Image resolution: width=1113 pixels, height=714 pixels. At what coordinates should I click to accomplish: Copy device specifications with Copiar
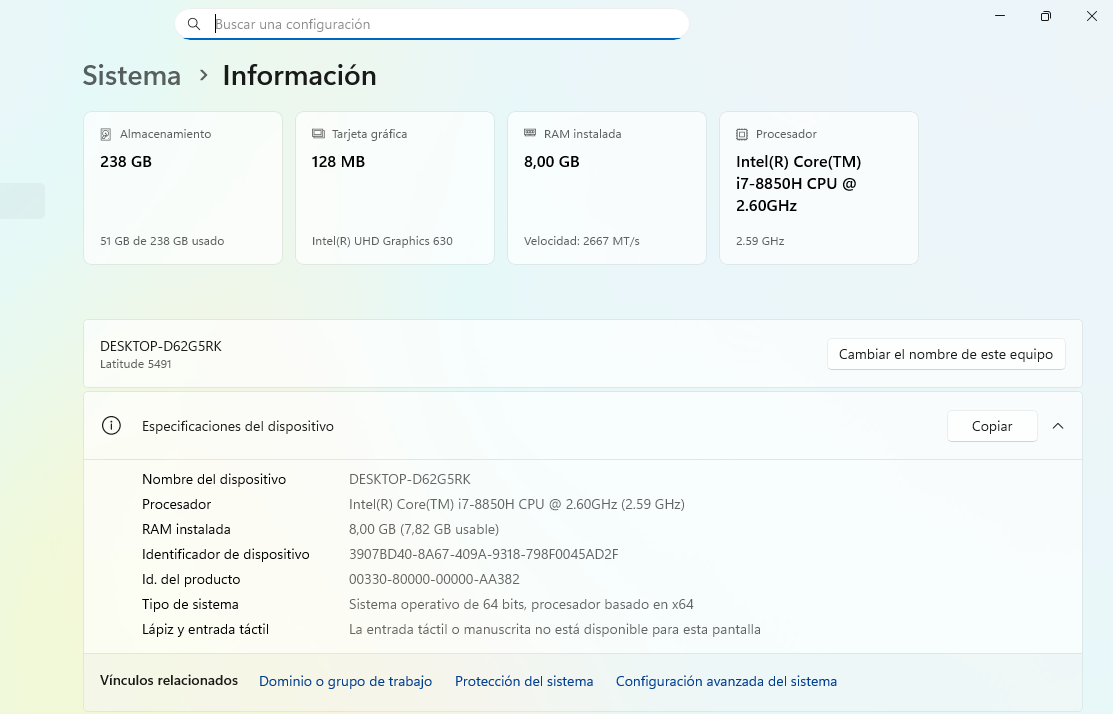click(992, 425)
